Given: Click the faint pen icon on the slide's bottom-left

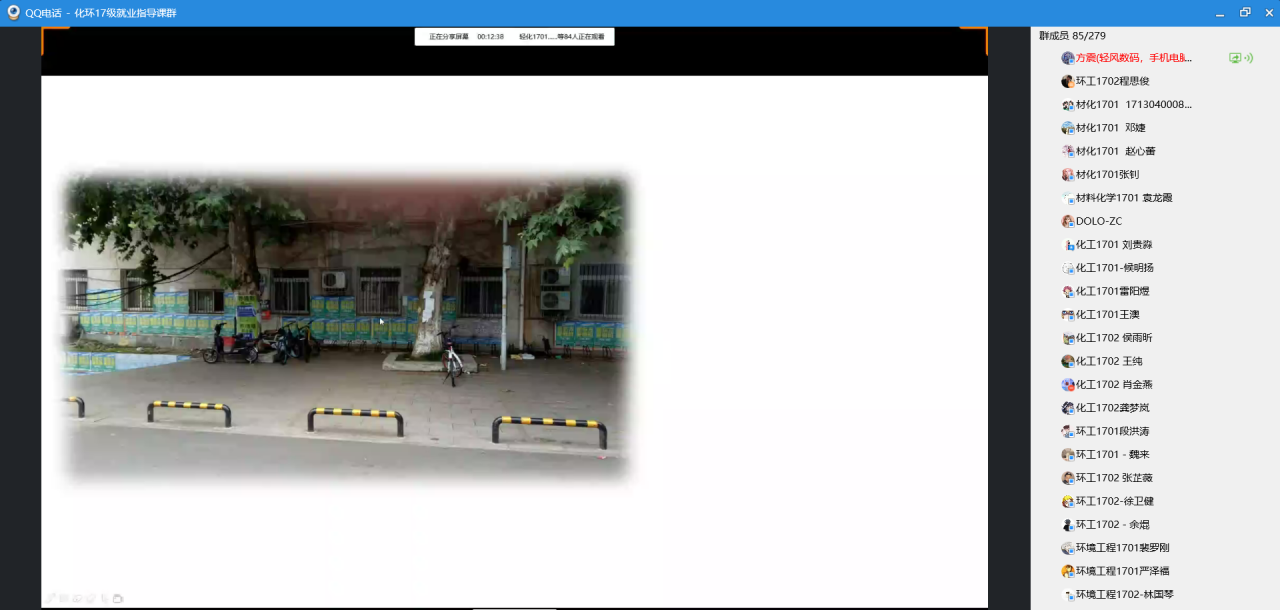Looking at the screenshot, I should pos(51,598).
